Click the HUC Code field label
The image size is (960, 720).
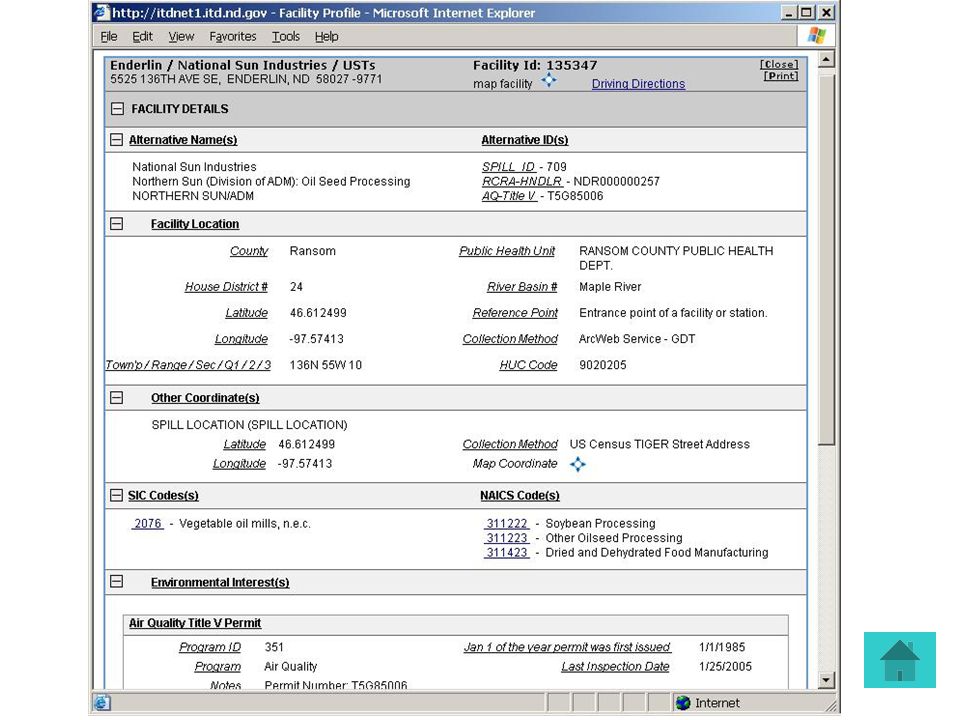(x=528, y=366)
